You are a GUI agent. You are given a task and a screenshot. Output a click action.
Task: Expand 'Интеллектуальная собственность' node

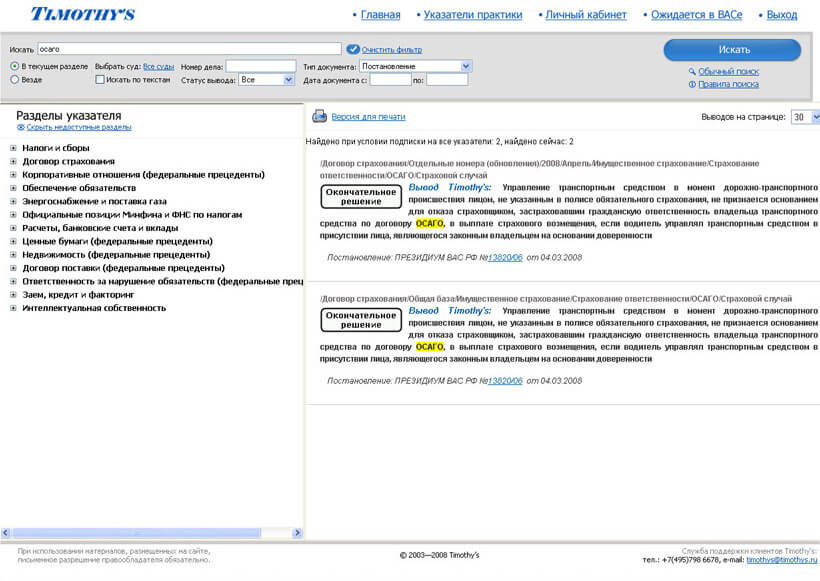(x=13, y=308)
